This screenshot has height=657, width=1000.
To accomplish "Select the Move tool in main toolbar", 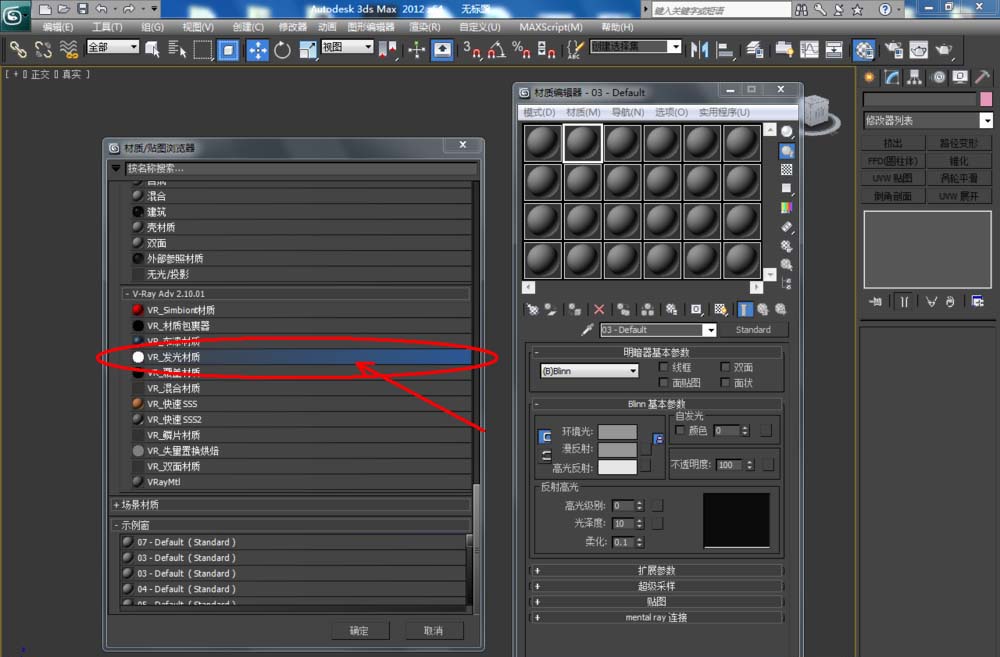I will pyautogui.click(x=257, y=49).
